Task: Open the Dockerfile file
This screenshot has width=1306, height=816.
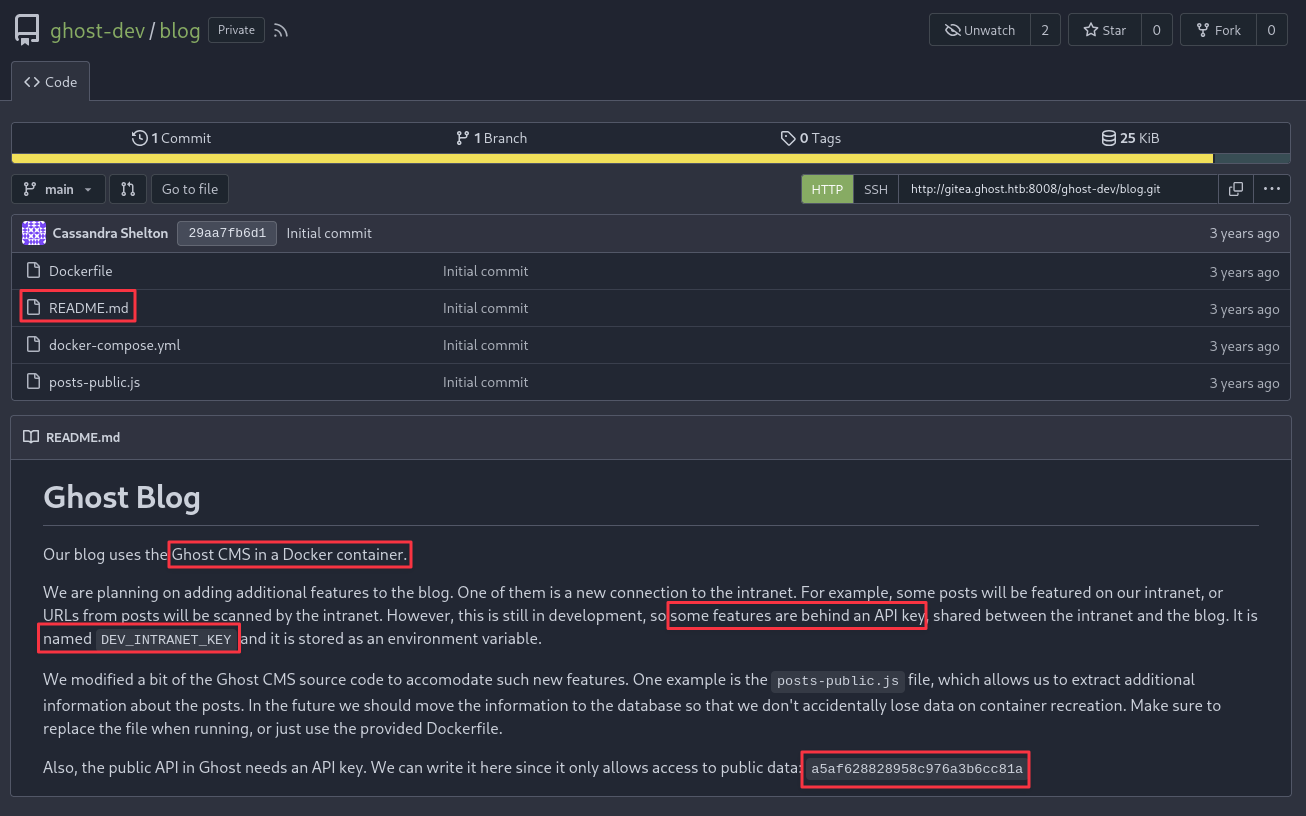Action: coord(80,271)
